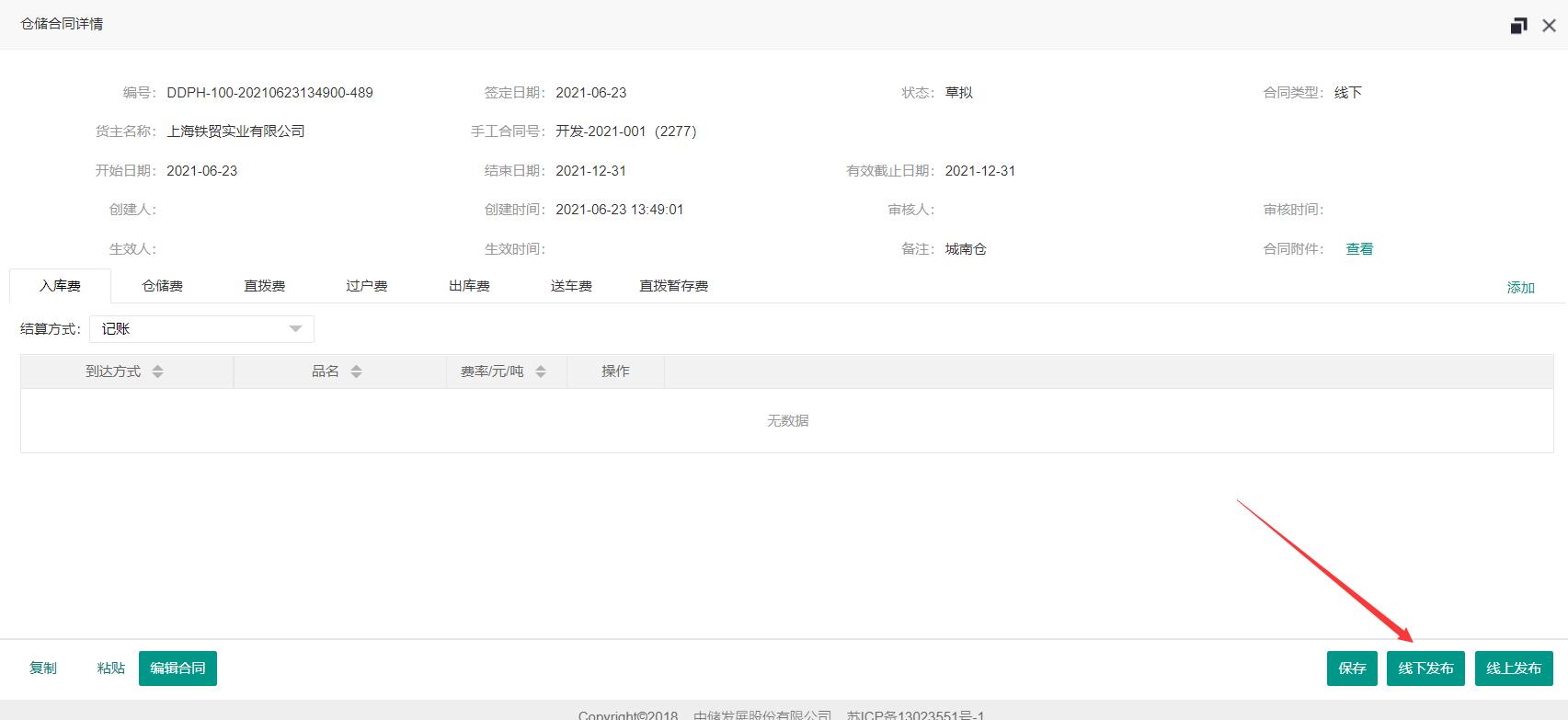View contract attachment via 查看 link

1359,249
